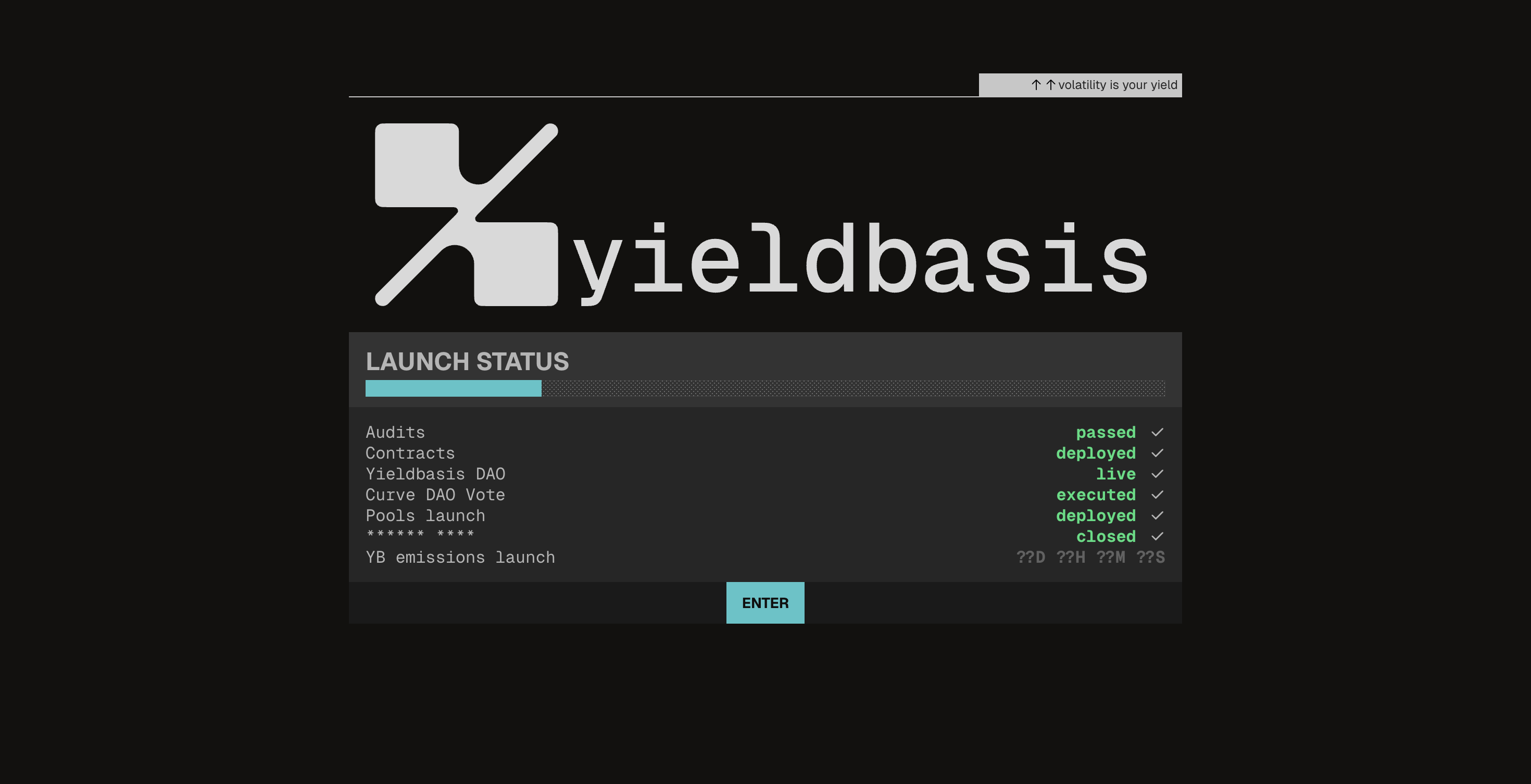
Task: Click the checkmark beside Pools launch deployed
Action: coord(1157,515)
